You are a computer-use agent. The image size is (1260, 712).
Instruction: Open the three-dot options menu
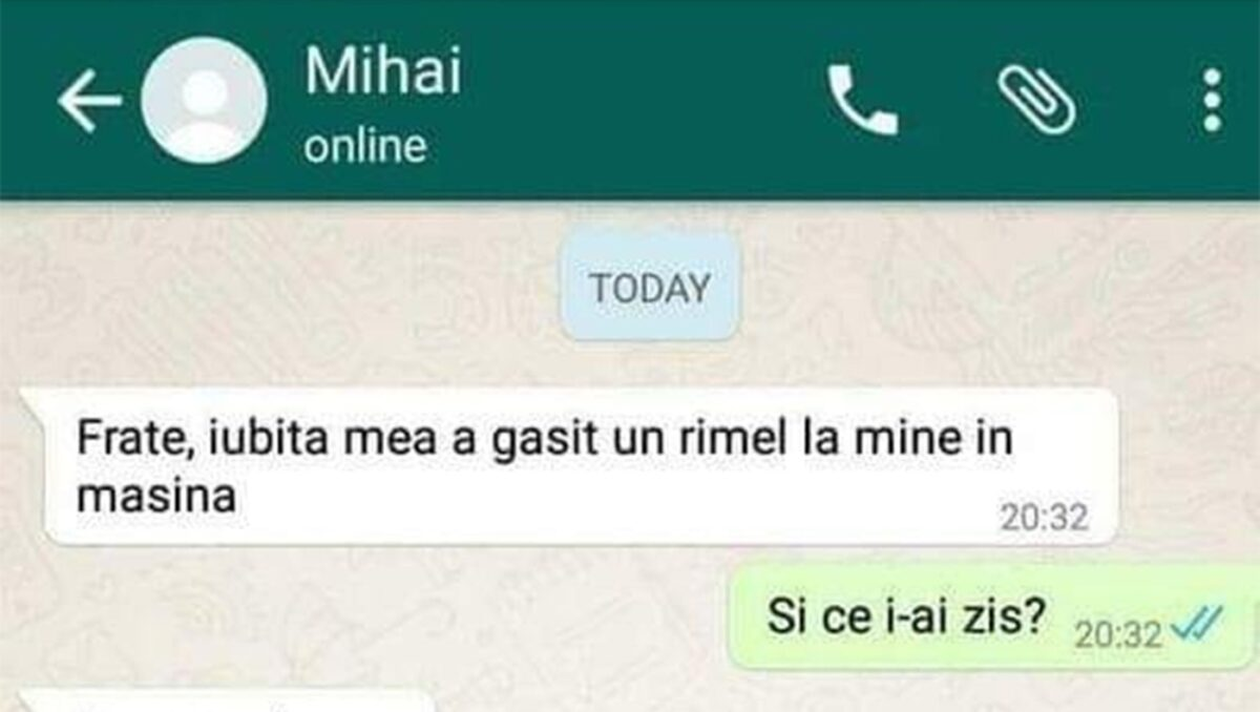1212,100
